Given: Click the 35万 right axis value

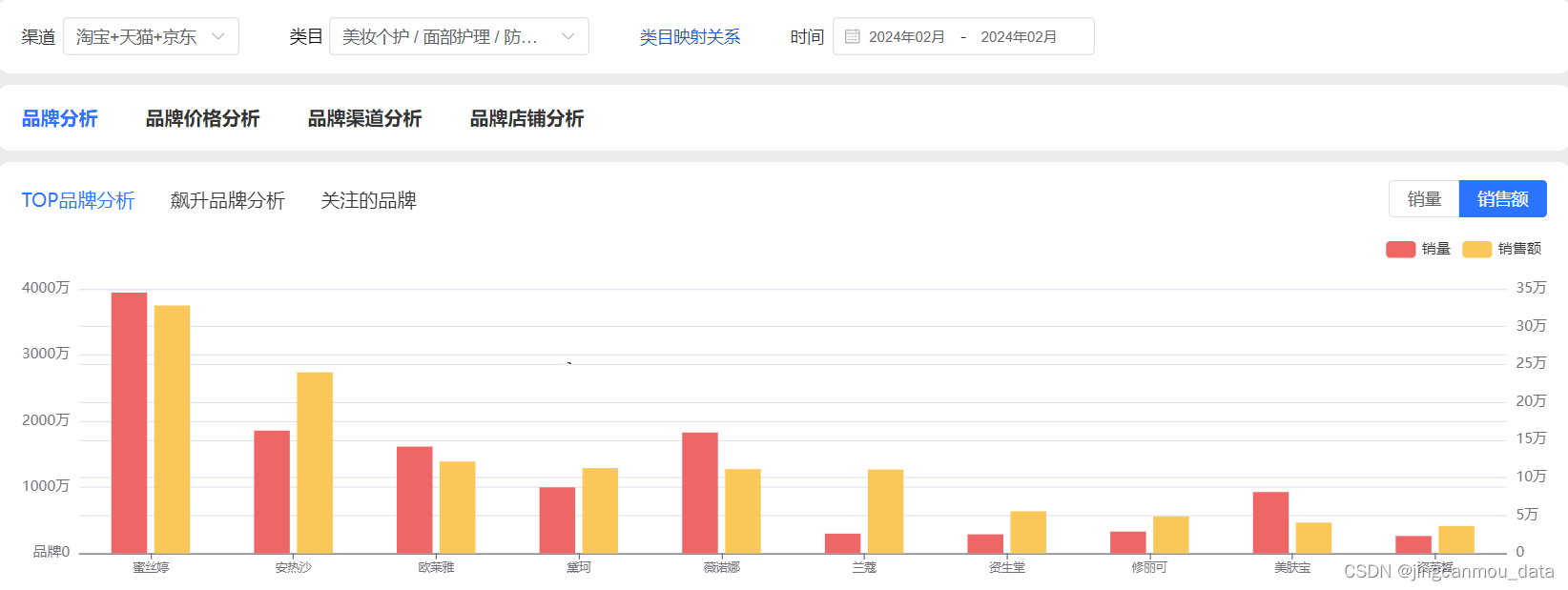Looking at the screenshot, I should coord(1531,288).
